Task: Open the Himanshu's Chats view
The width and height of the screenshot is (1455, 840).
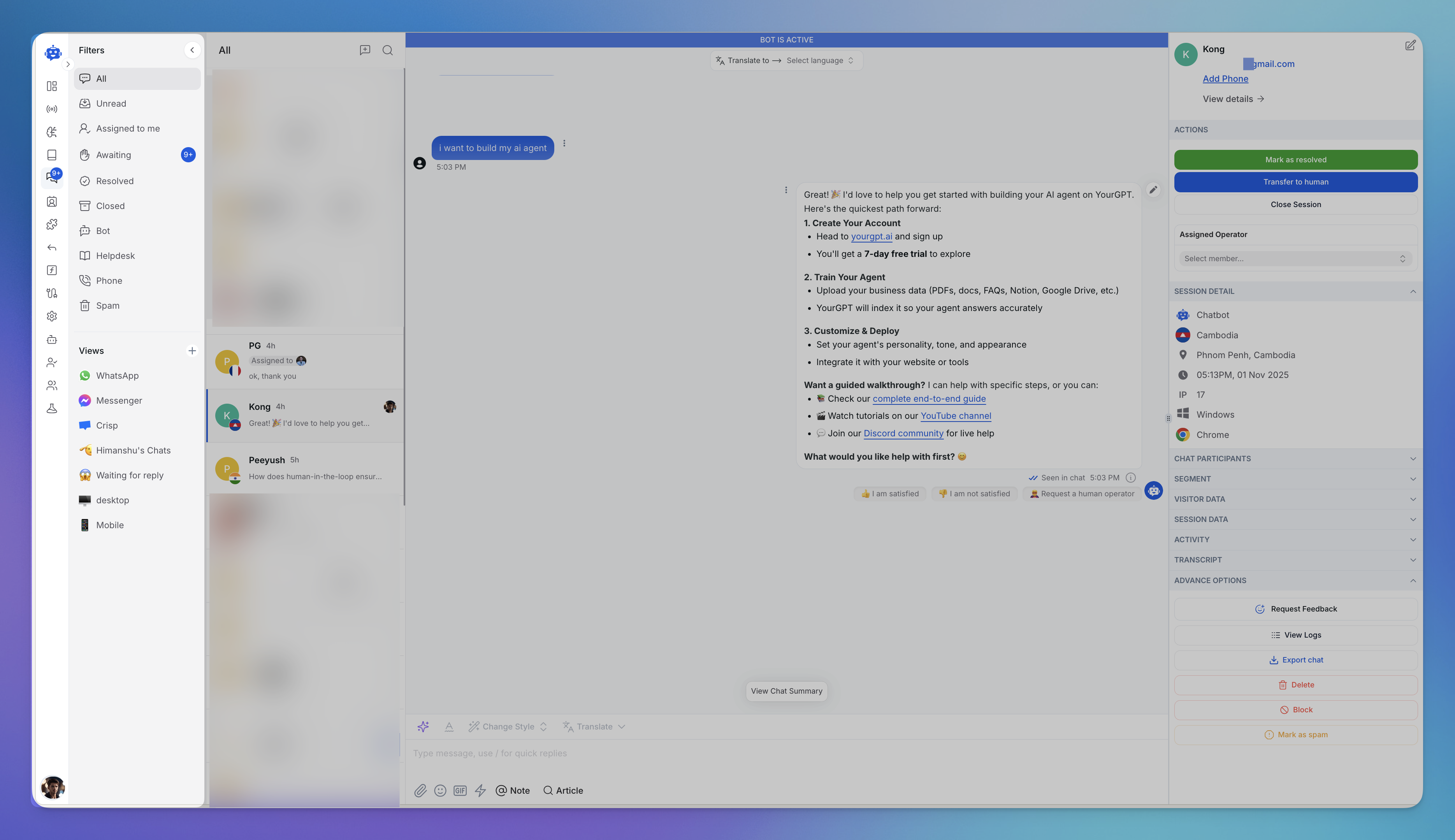Action: [133, 450]
